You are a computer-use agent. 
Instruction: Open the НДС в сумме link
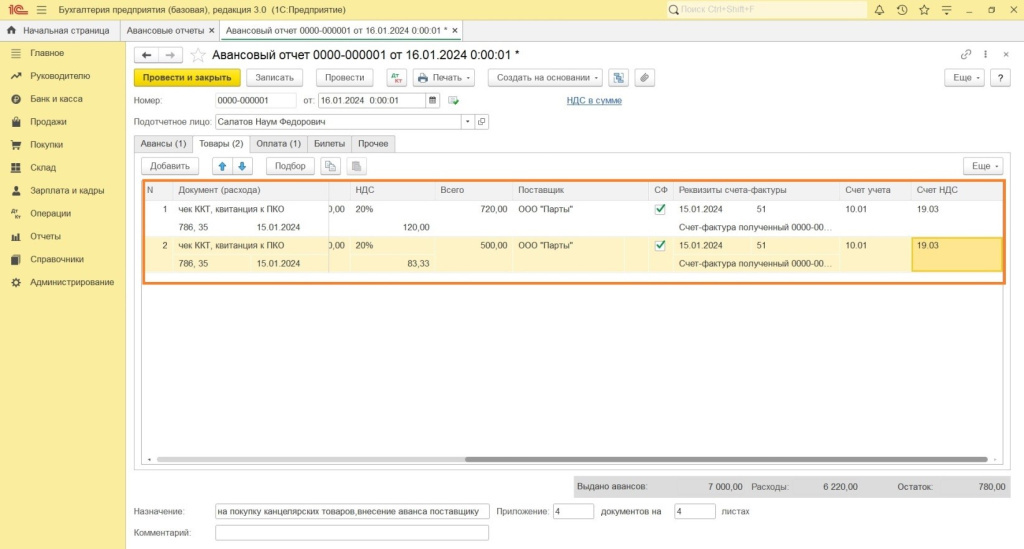594,100
